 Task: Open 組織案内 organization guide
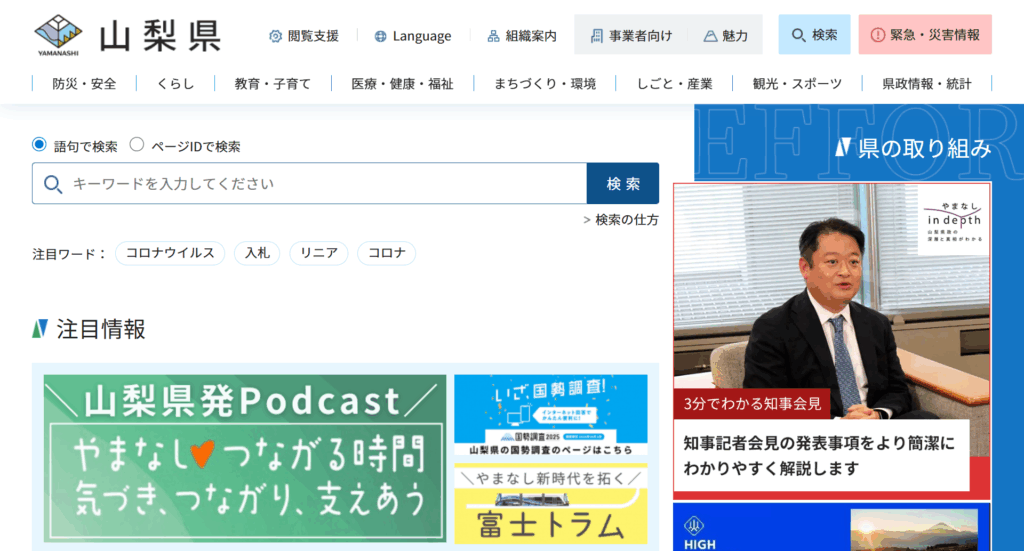pos(522,36)
